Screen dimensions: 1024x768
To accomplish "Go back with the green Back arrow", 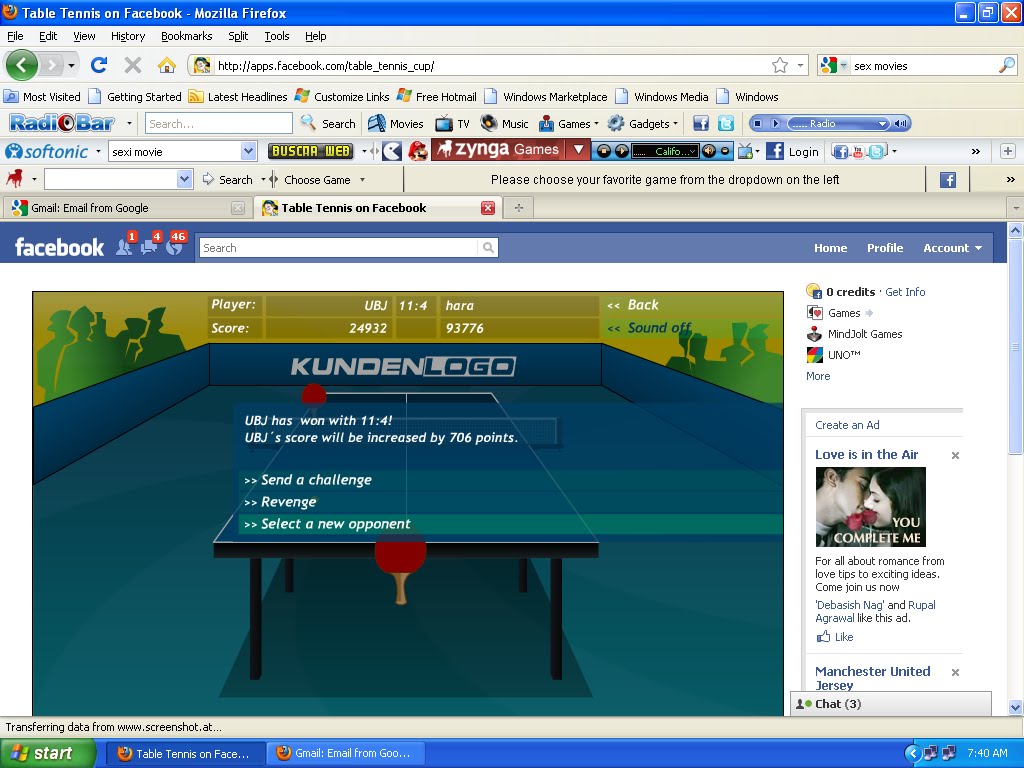I will tap(22, 65).
